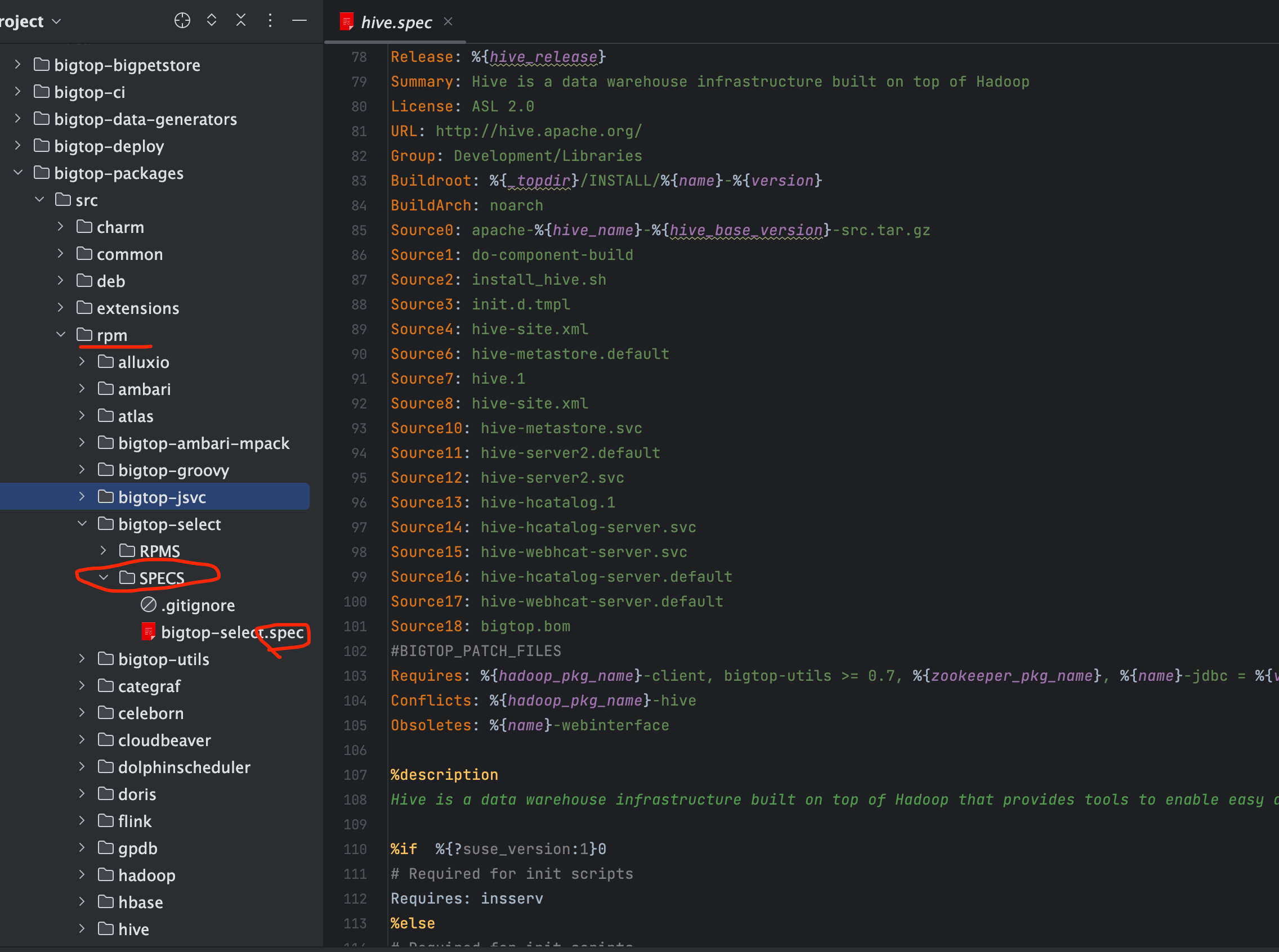Viewport: 1279px width, 952px height.
Task: Collapse the SPECS folder
Action: [103, 578]
